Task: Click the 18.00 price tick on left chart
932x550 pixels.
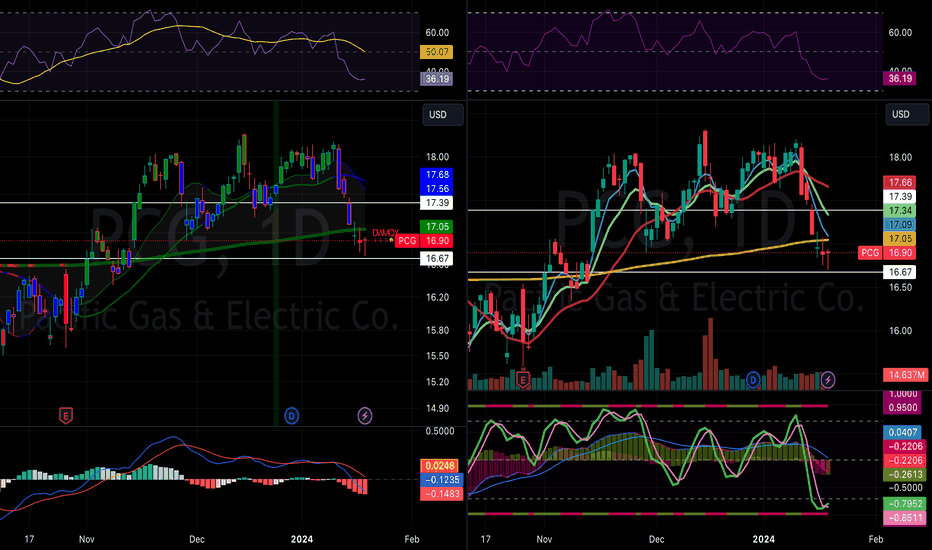Action: (437, 157)
